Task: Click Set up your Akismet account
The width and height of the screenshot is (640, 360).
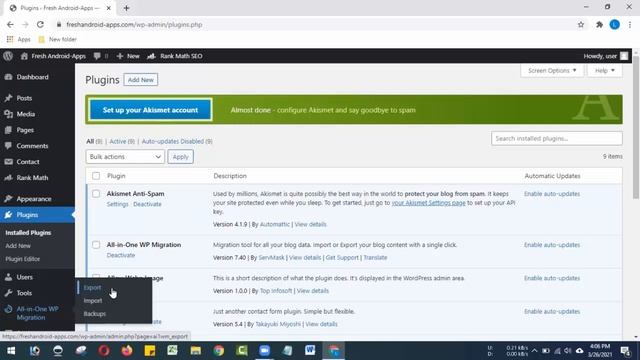Action: click(x=150, y=110)
